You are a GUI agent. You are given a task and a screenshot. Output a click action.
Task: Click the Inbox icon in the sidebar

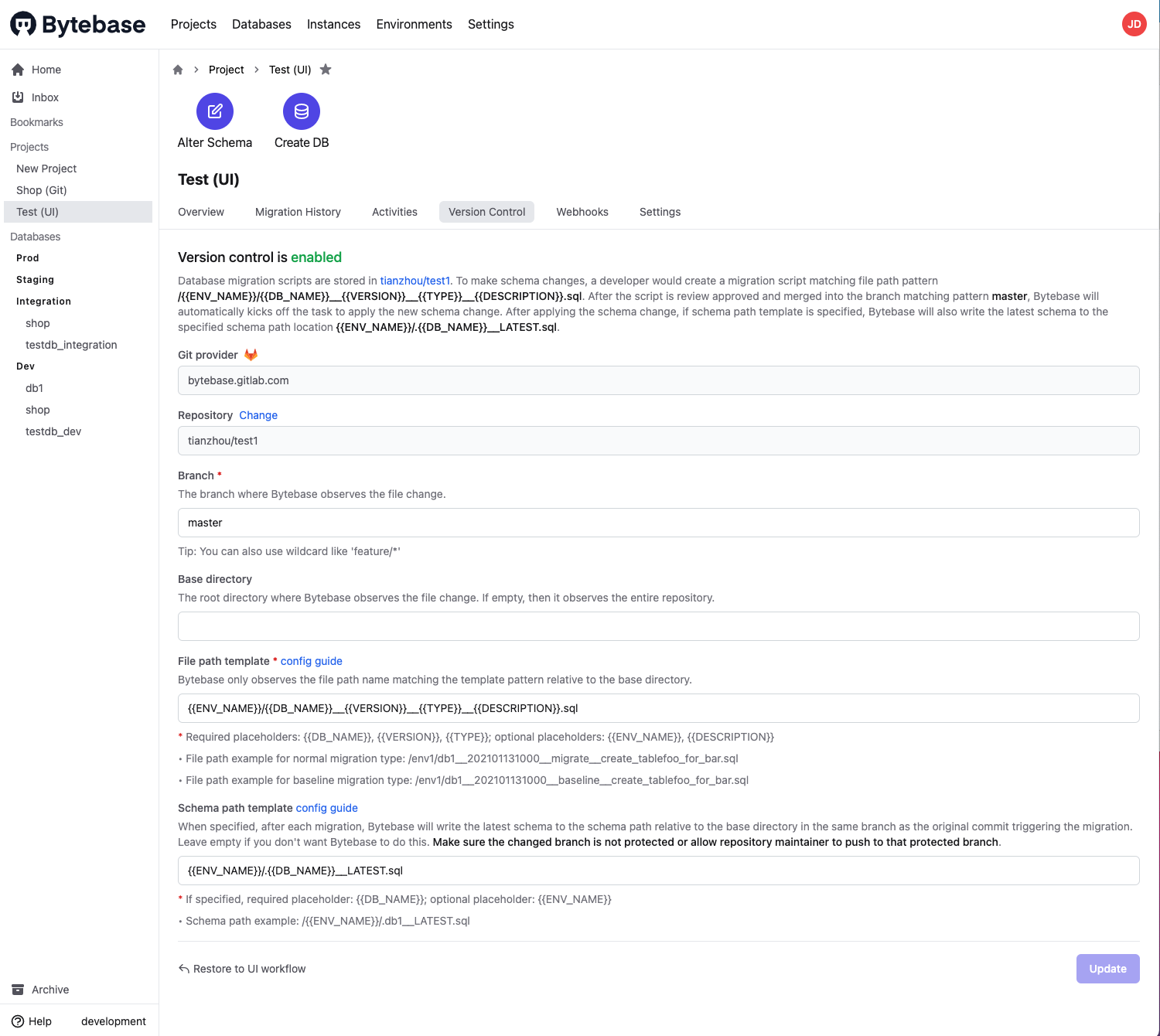pyautogui.click(x=18, y=97)
